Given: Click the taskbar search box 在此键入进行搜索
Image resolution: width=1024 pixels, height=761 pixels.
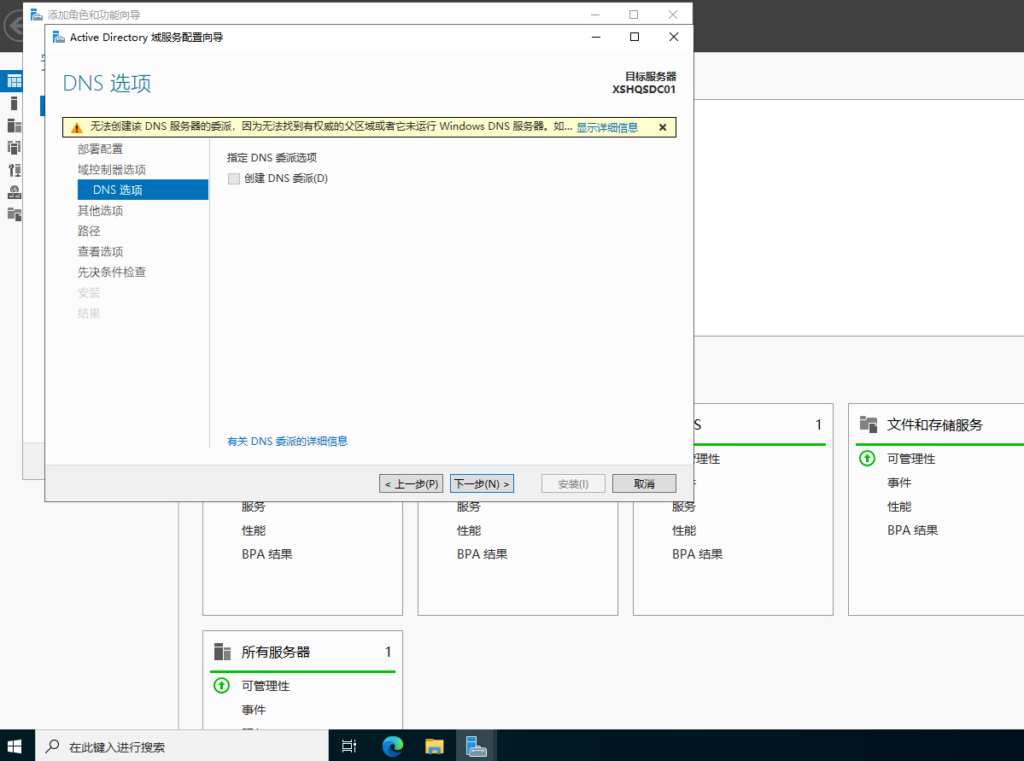Looking at the screenshot, I should [182, 746].
